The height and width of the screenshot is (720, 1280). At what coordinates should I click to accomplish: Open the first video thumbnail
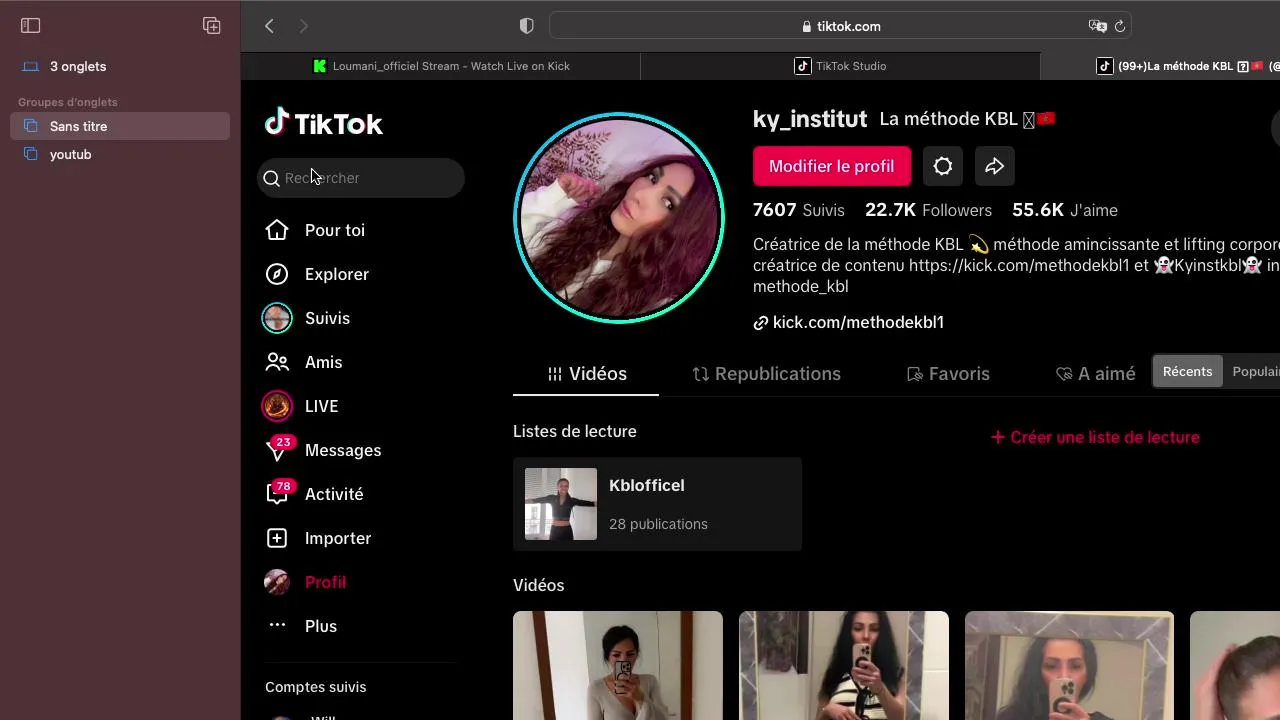click(x=618, y=665)
